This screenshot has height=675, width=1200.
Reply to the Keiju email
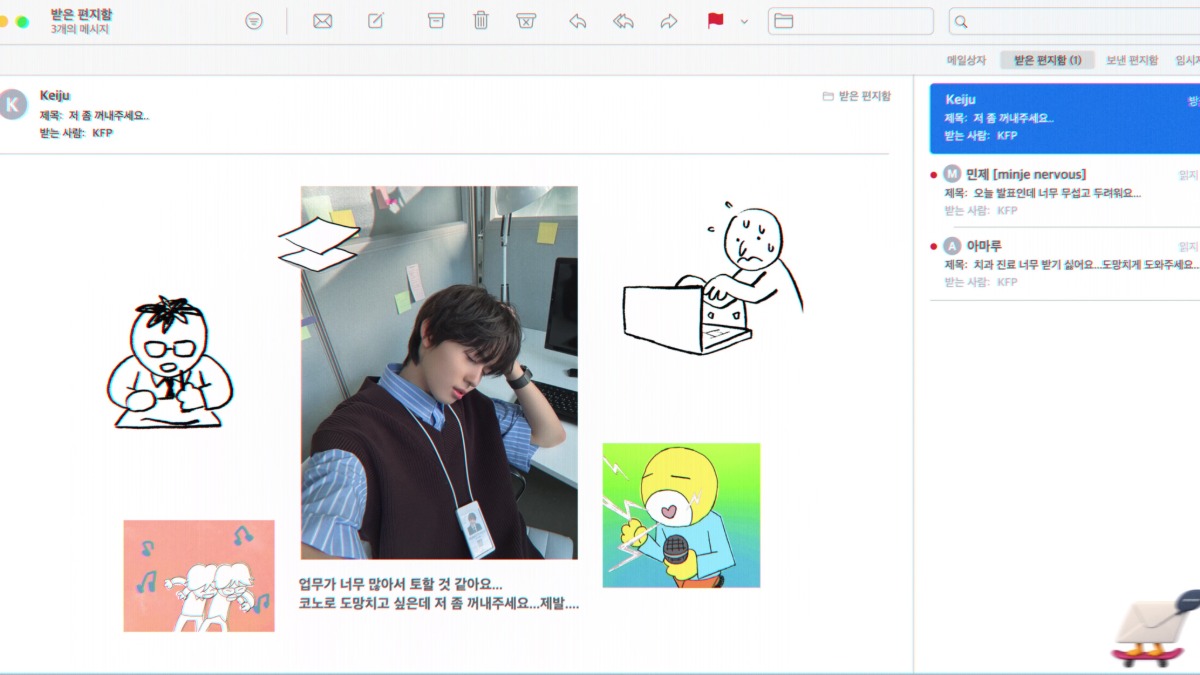(577, 21)
